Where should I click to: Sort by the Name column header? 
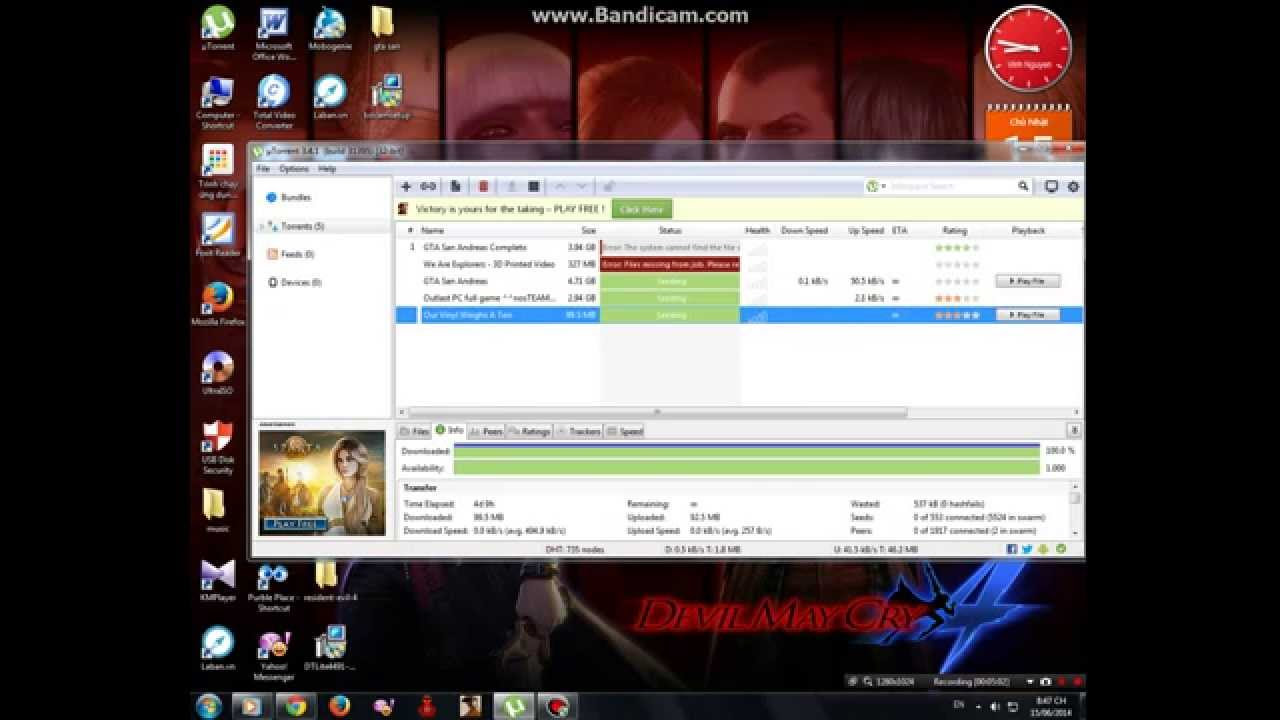coord(433,231)
